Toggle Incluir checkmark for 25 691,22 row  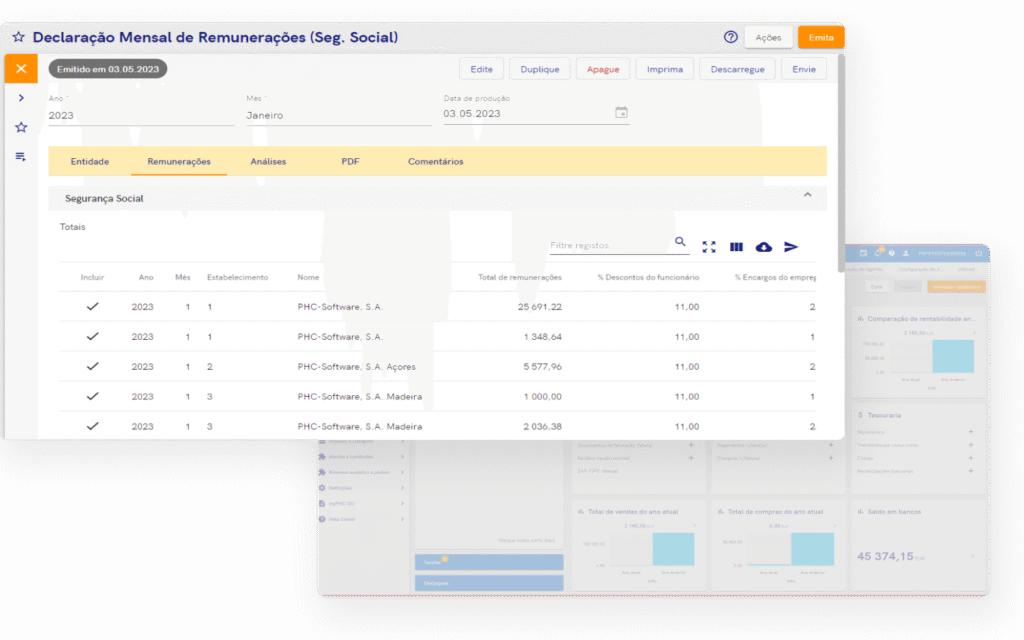[x=93, y=307]
